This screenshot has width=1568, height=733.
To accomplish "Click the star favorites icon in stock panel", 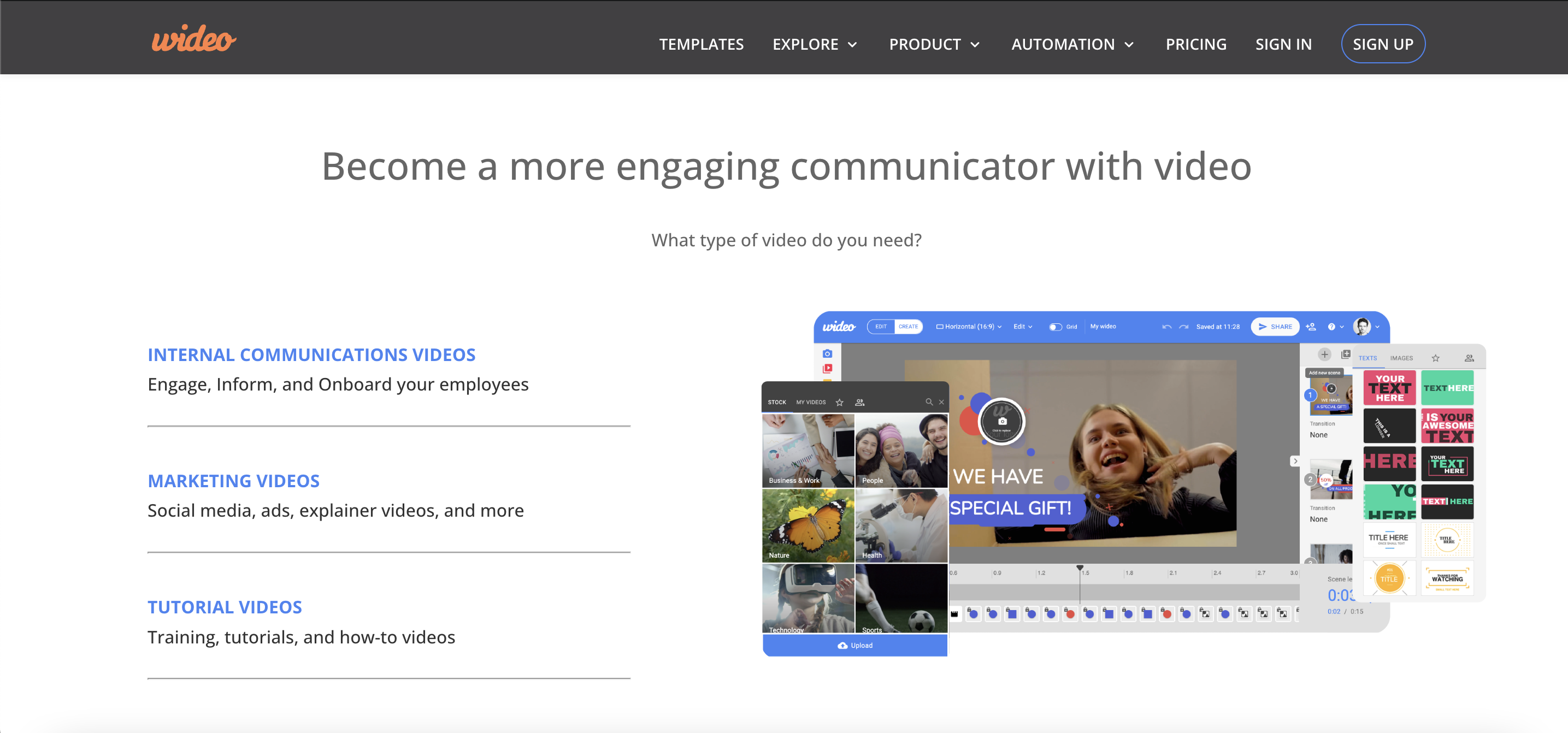I will 839,402.
